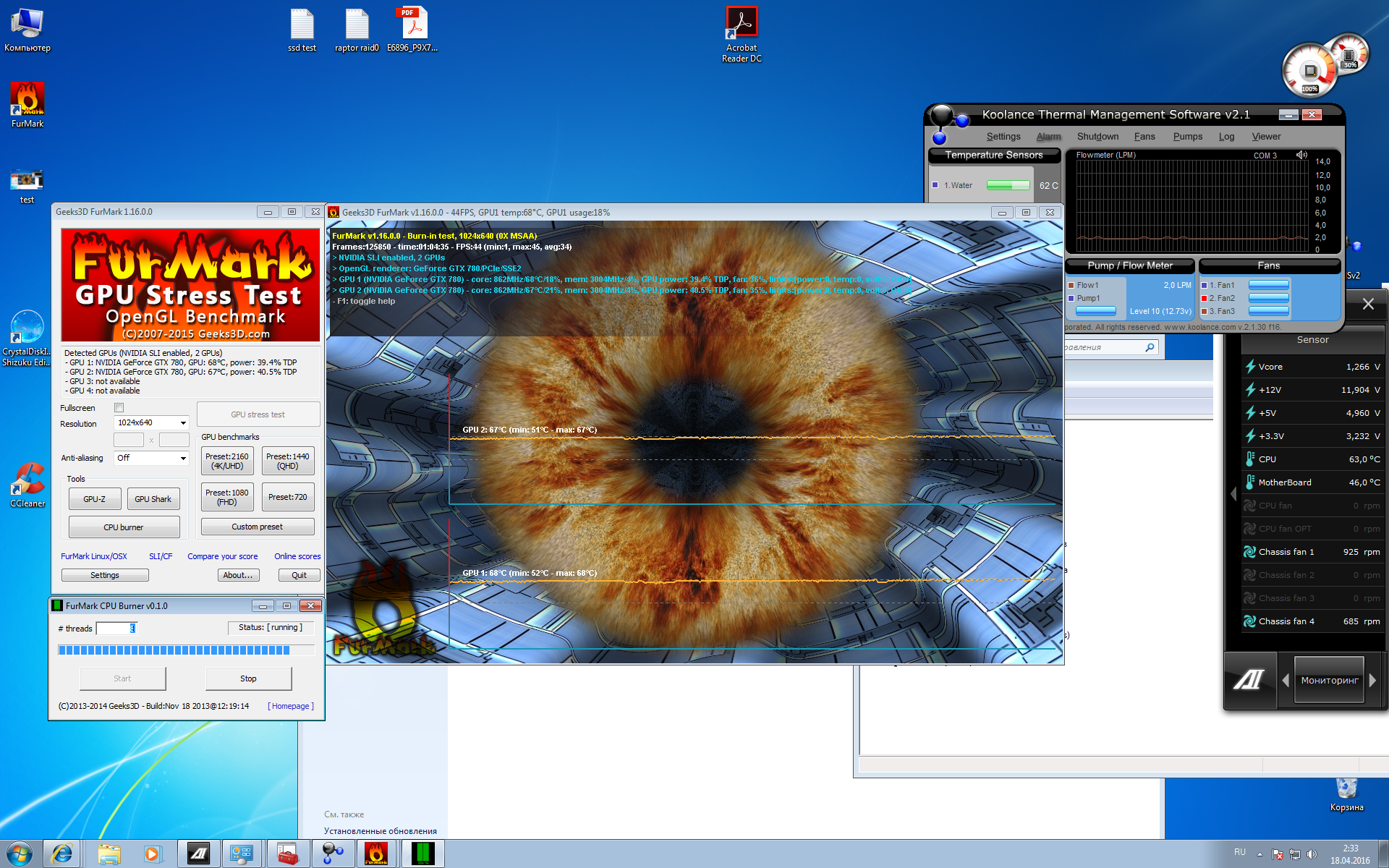Open CrystalDiskInfo Shizuku Edition icon
The width and height of the screenshot is (1389, 868).
(27, 327)
